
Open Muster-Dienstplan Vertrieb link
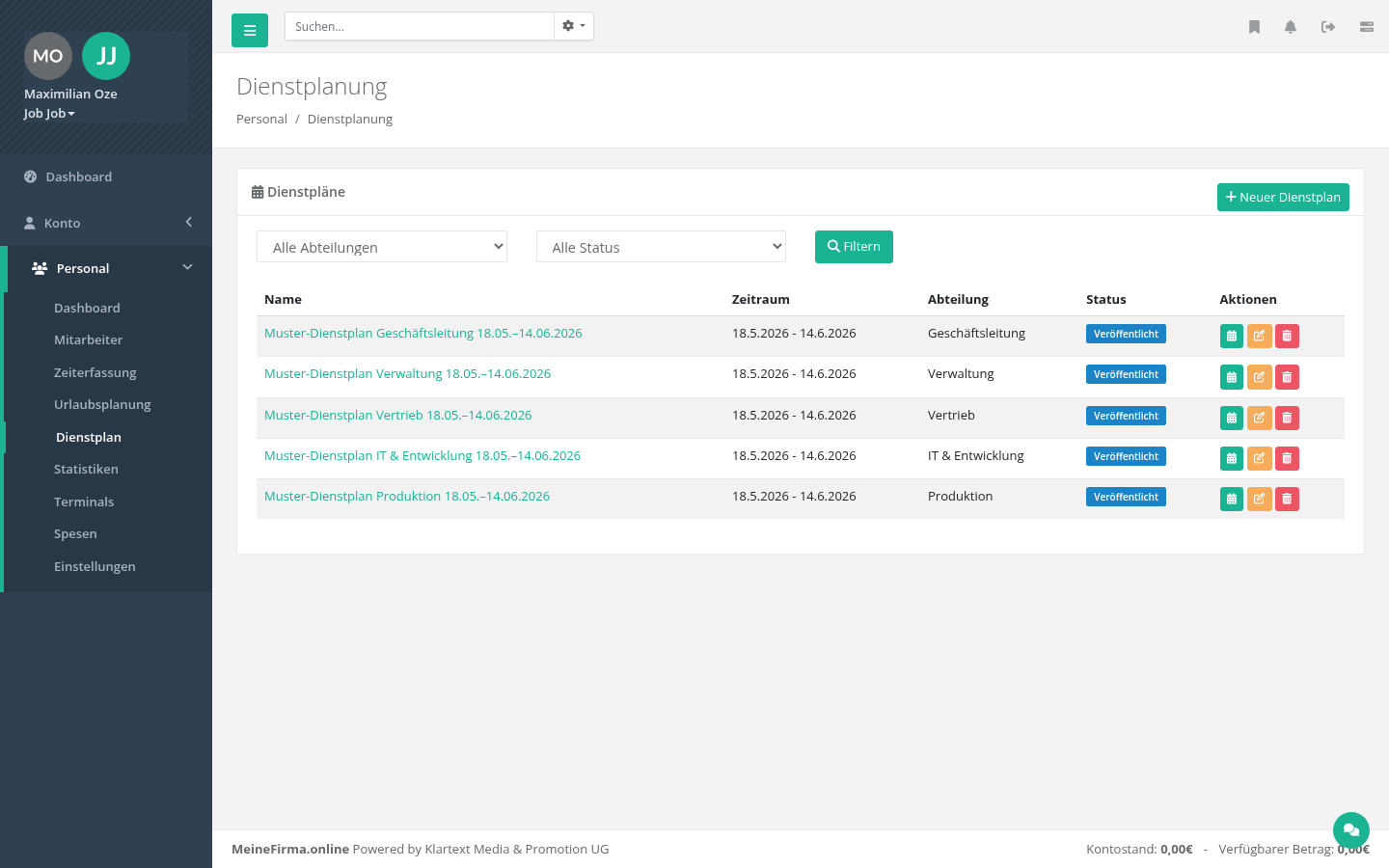[x=397, y=415]
